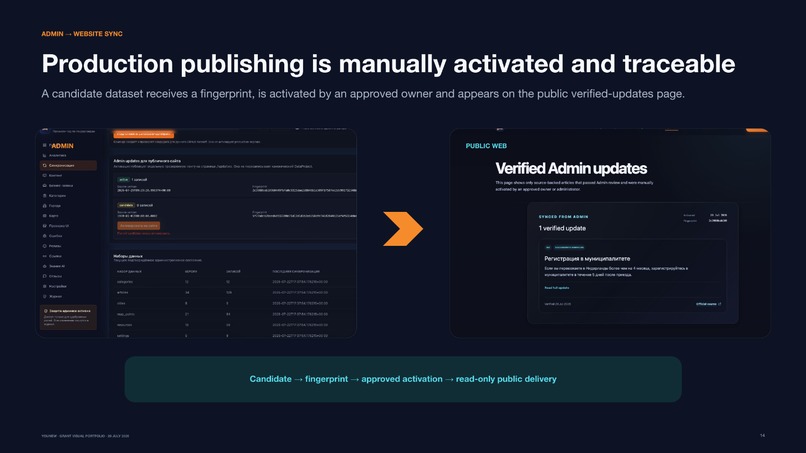Click the 'SYNCED FROM ADMIN' label
806x453 pixels.
(563, 217)
